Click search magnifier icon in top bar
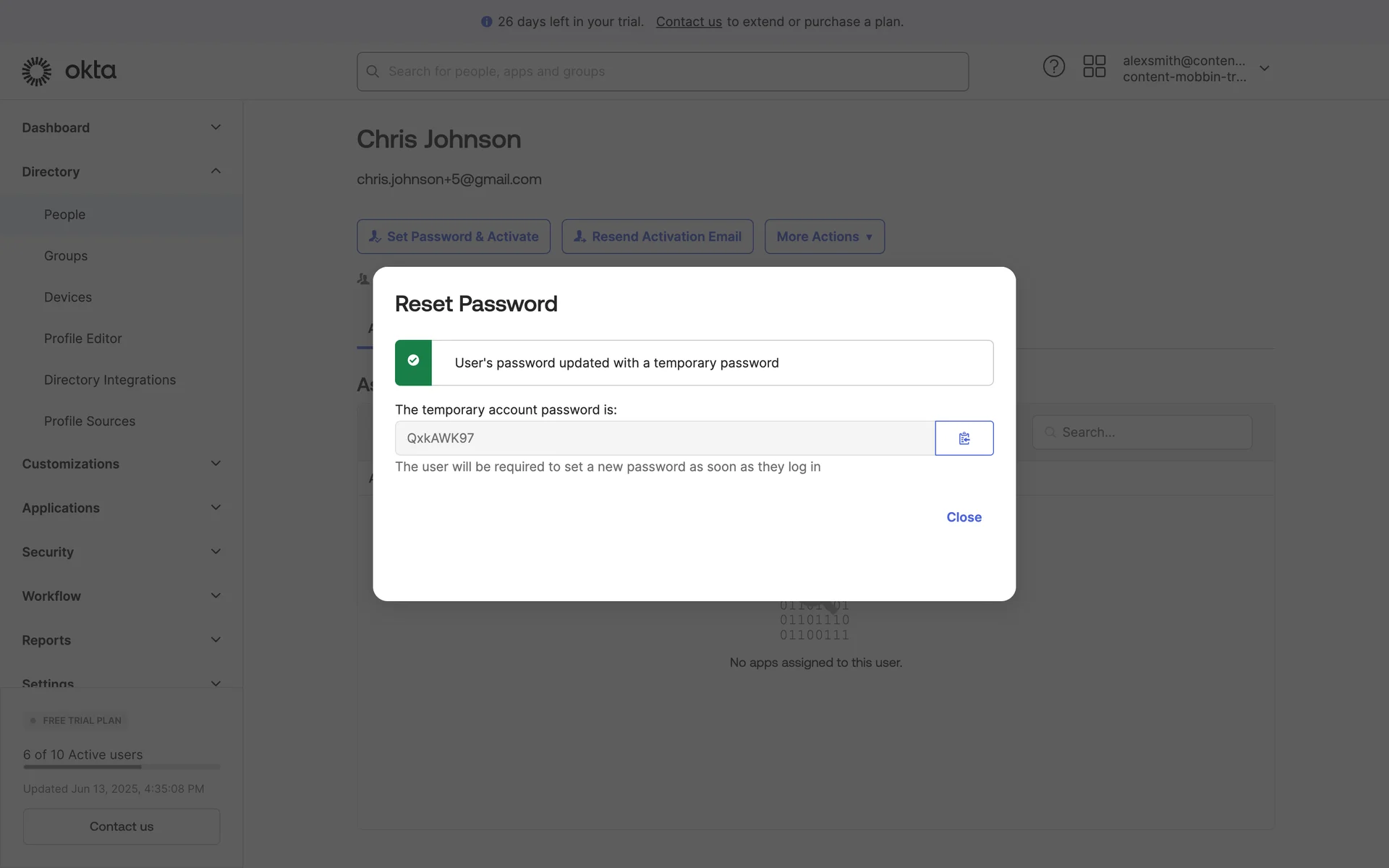The image size is (1389, 868). pos(373,72)
